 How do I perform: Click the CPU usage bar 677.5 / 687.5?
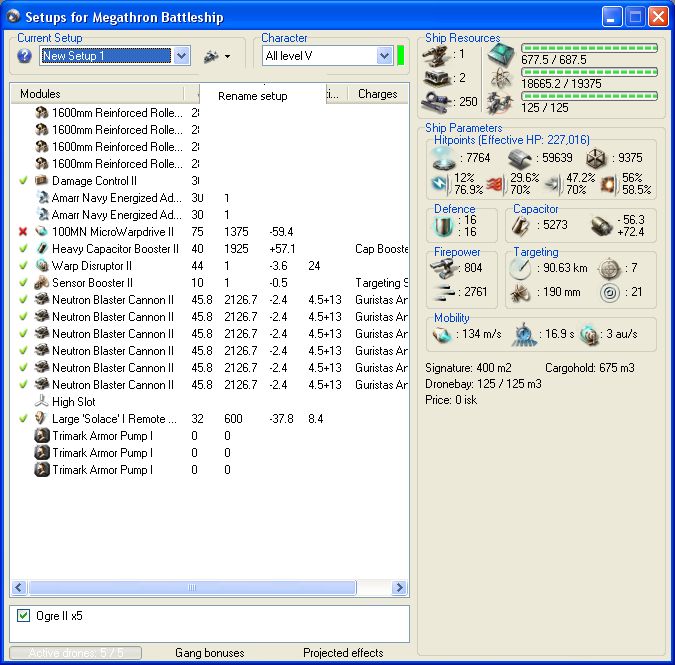(x=589, y=48)
